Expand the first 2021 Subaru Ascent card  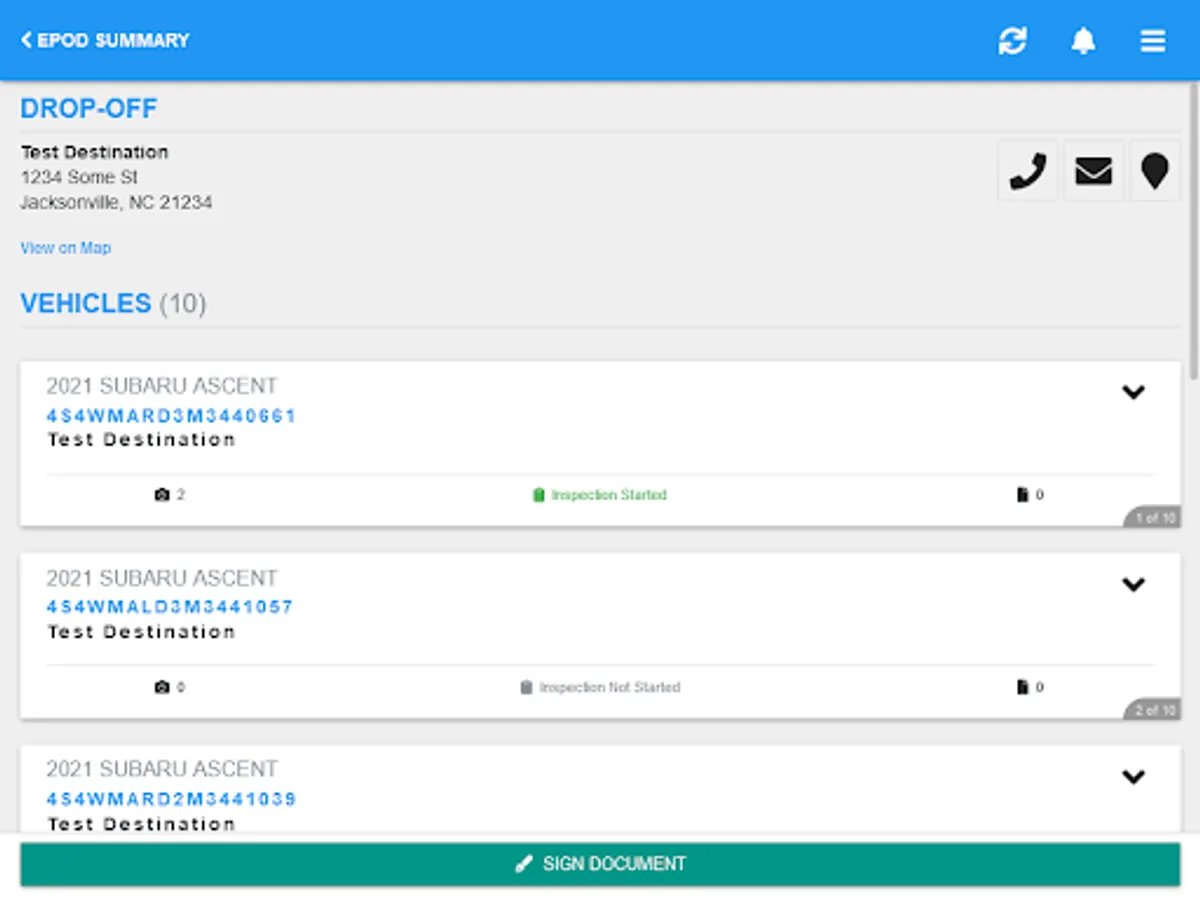tap(1134, 393)
